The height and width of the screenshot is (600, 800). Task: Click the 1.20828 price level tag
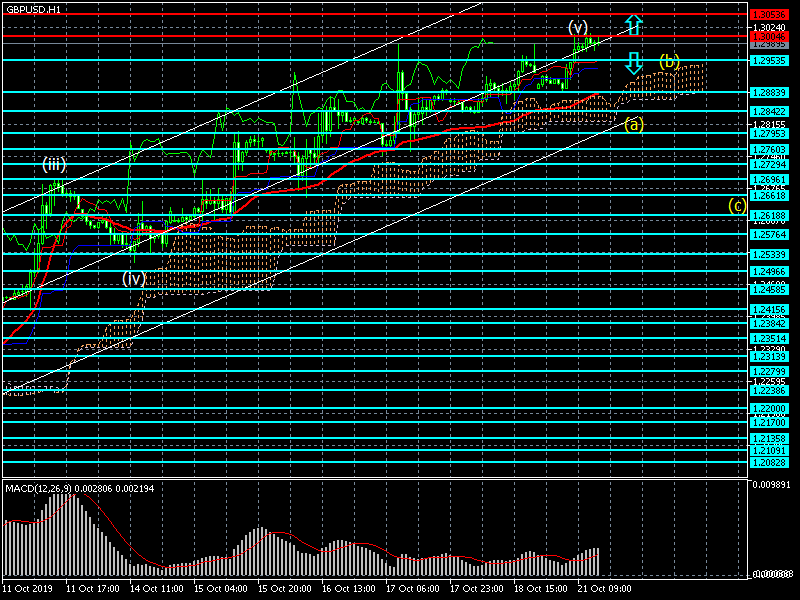pos(770,463)
